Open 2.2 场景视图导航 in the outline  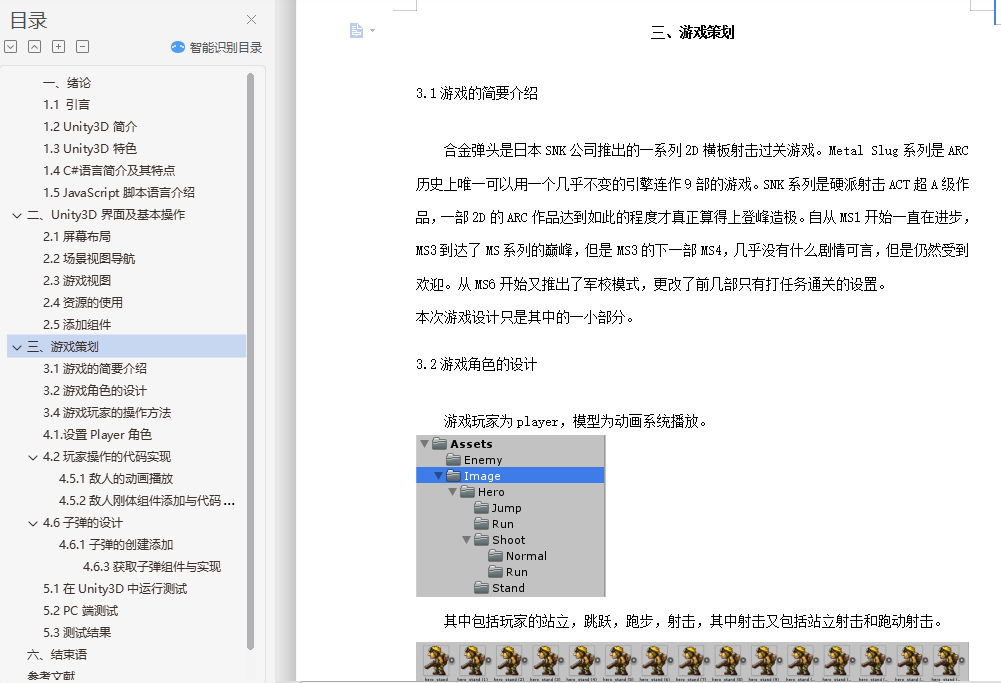(x=89, y=259)
